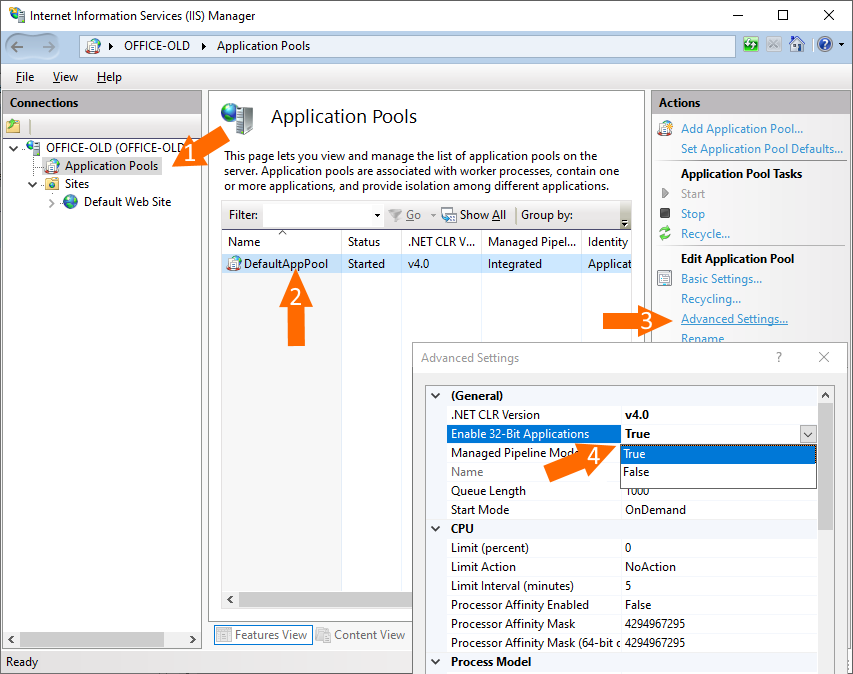Select Processor Affinity Enabled property row
853x674 pixels.
pyautogui.click(x=632, y=605)
